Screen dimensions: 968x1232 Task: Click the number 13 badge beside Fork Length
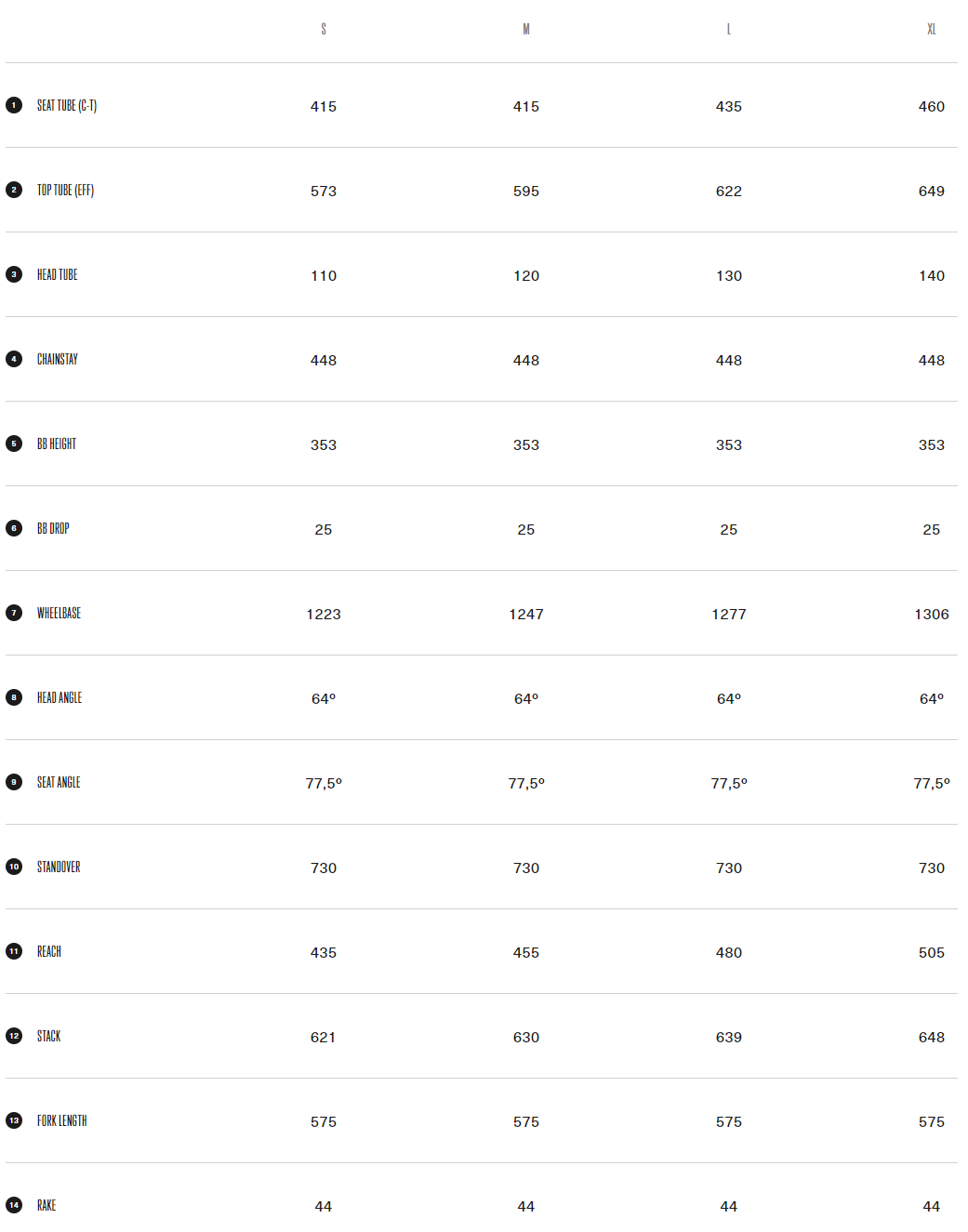pos(14,1120)
